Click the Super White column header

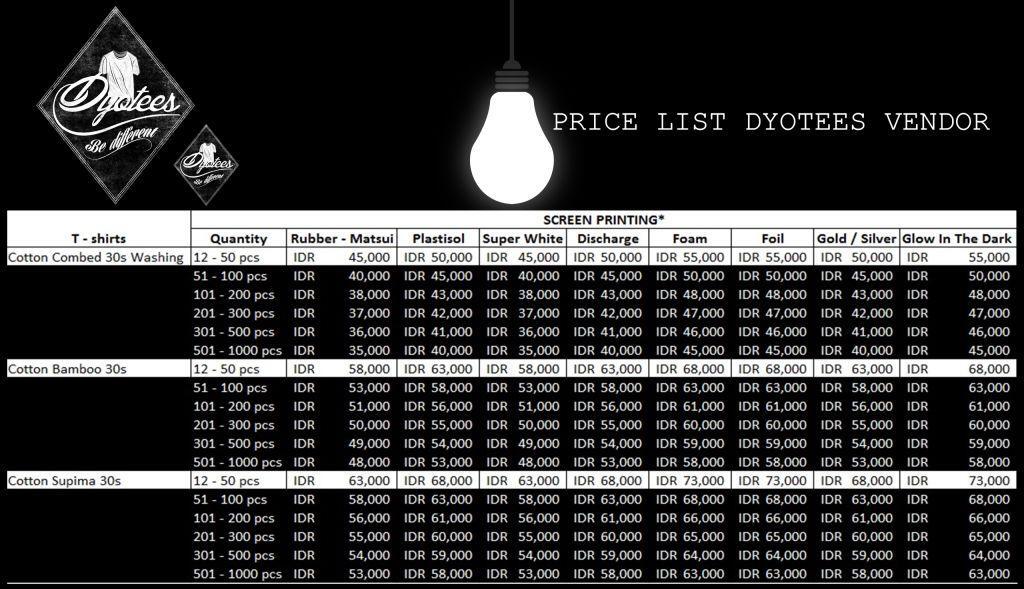point(522,238)
